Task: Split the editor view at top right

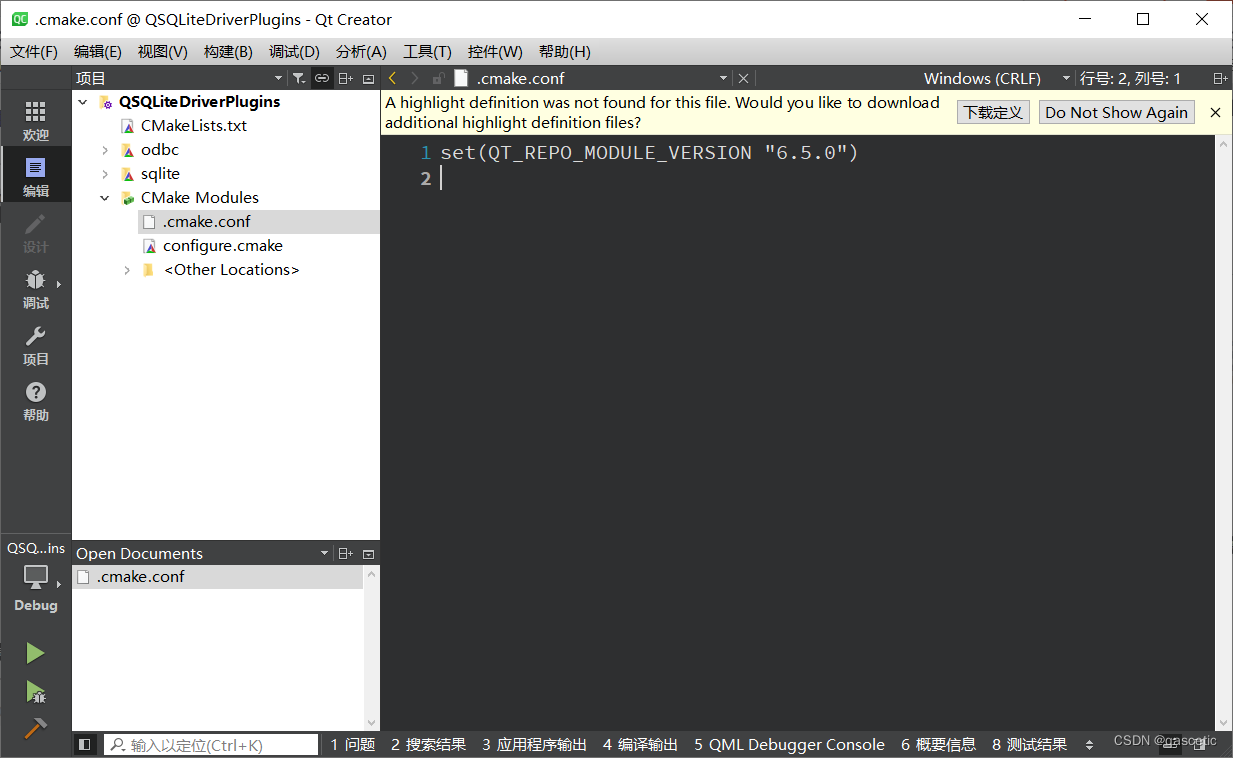Action: pos(1220,78)
